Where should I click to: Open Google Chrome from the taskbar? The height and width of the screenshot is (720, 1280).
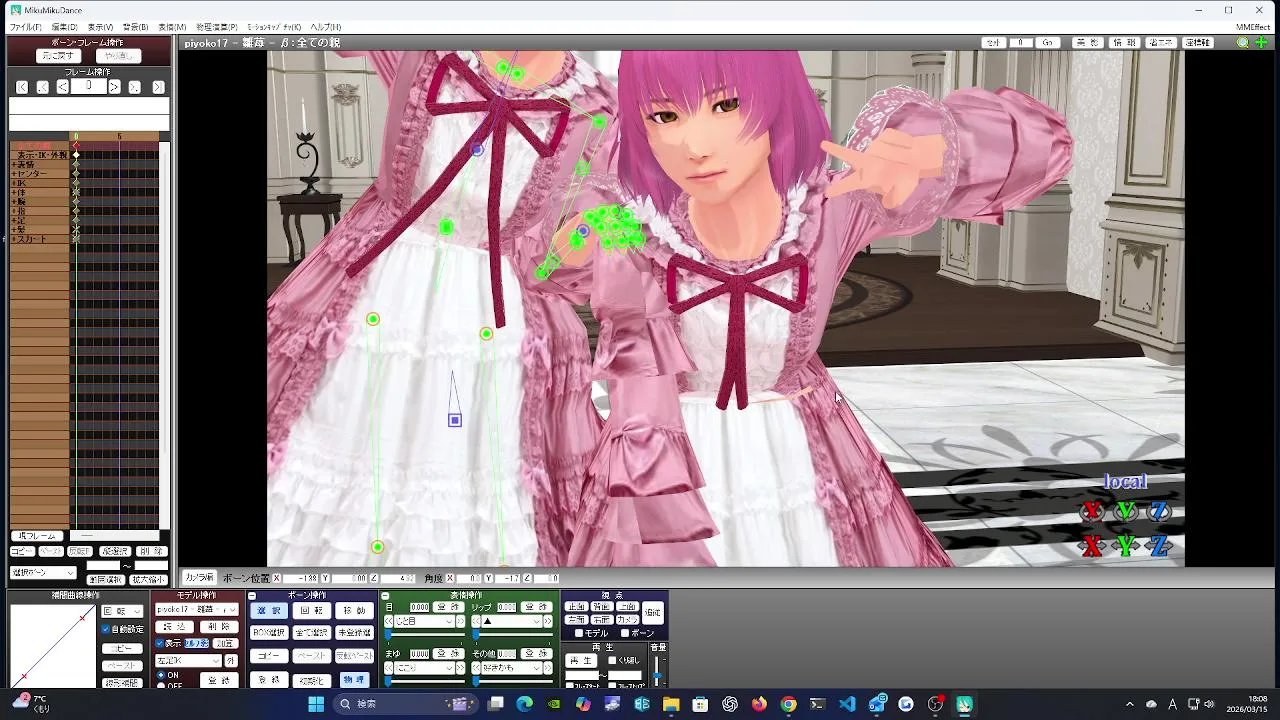788,704
